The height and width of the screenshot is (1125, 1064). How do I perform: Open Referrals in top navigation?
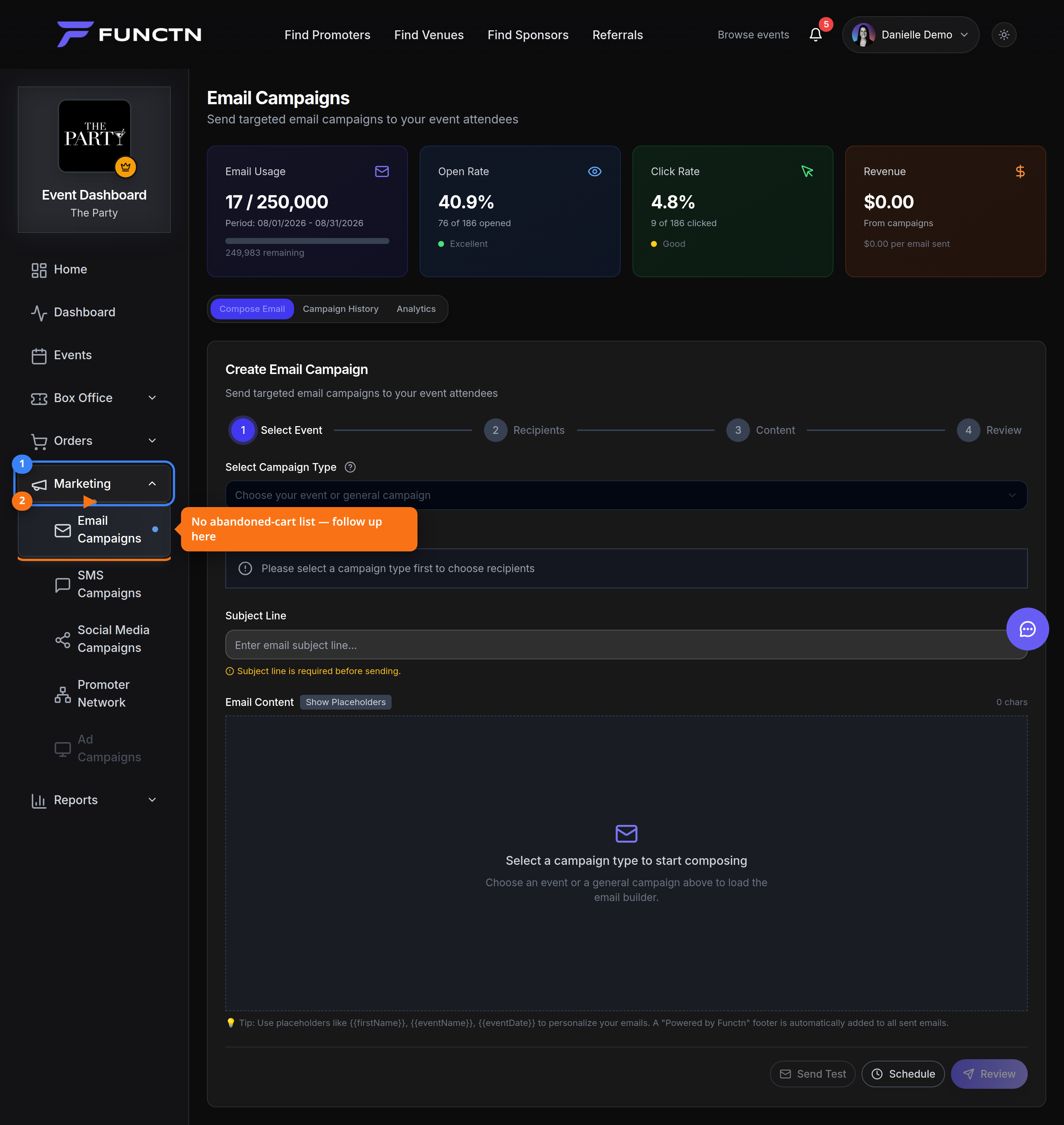pyautogui.click(x=618, y=35)
